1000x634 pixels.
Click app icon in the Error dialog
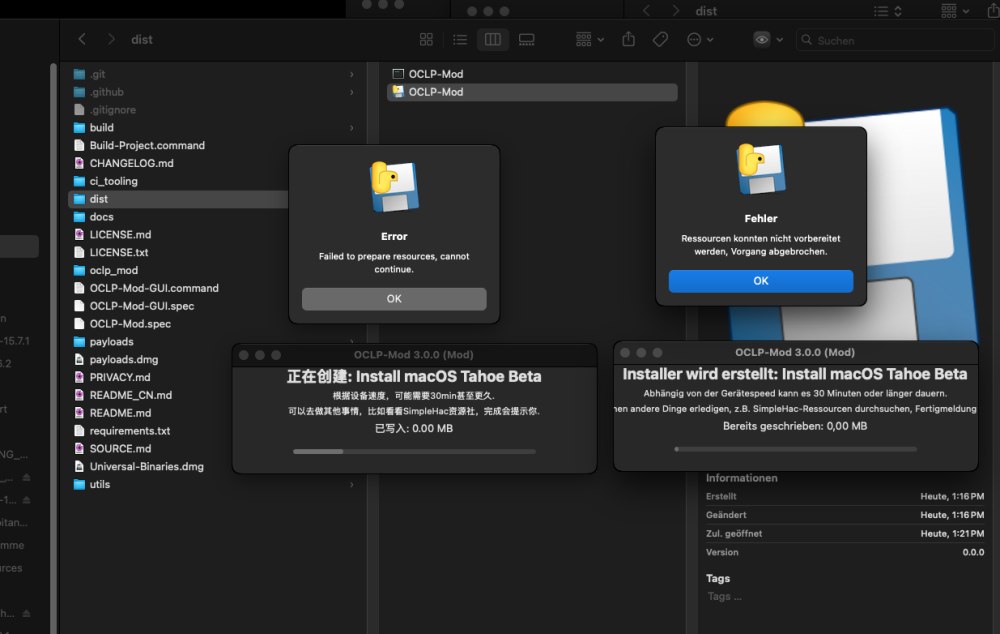[x=394, y=187]
